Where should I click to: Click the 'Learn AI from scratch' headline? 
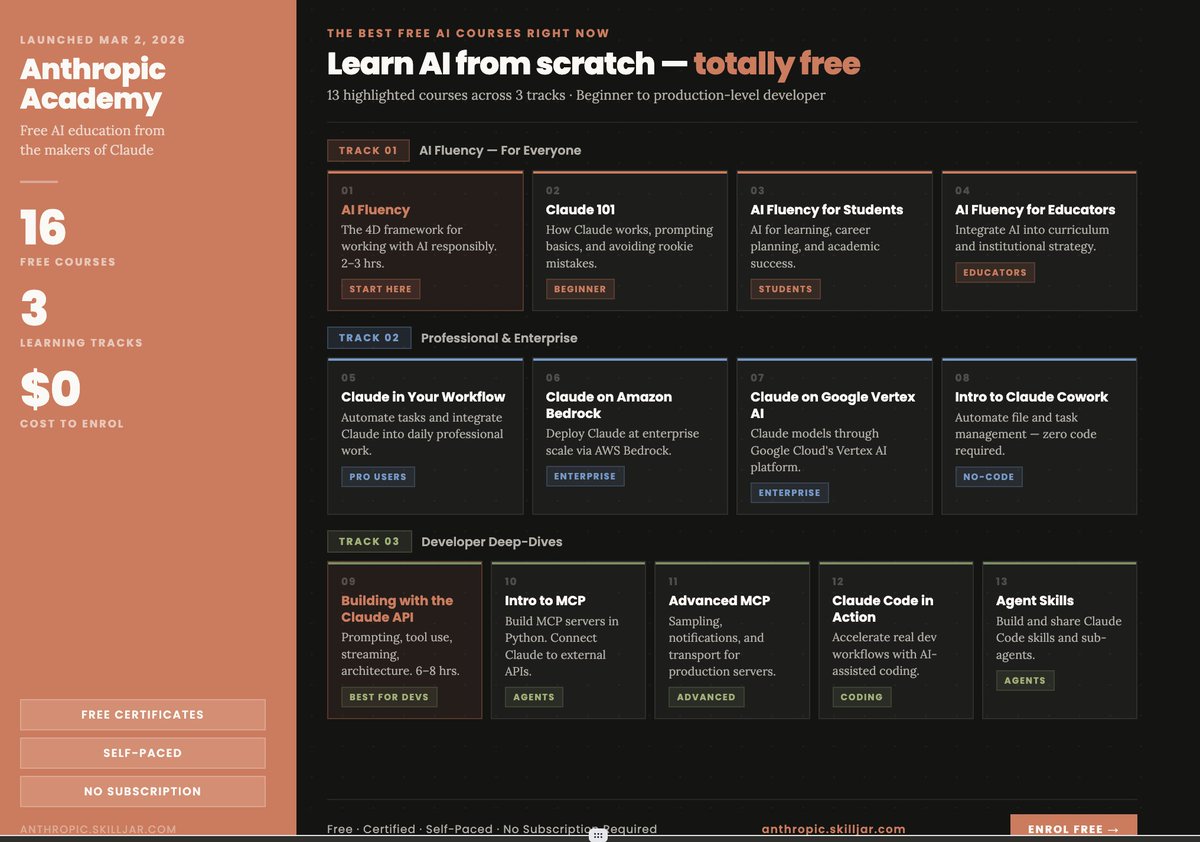tap(491, 64)
